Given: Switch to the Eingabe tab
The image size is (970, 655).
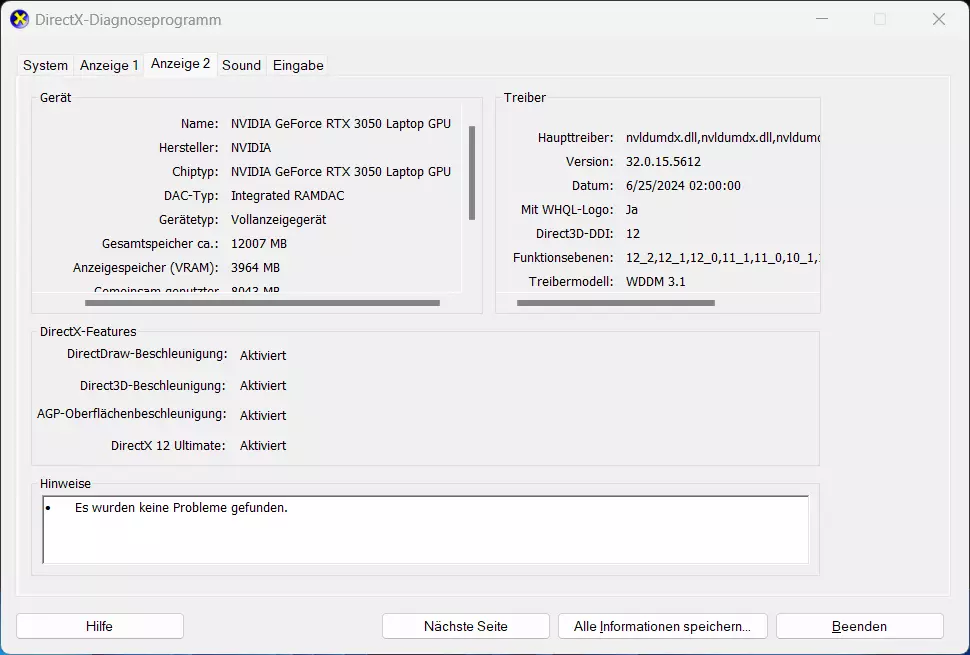Looking at the screenshot, I should click(x=298, y=65).
